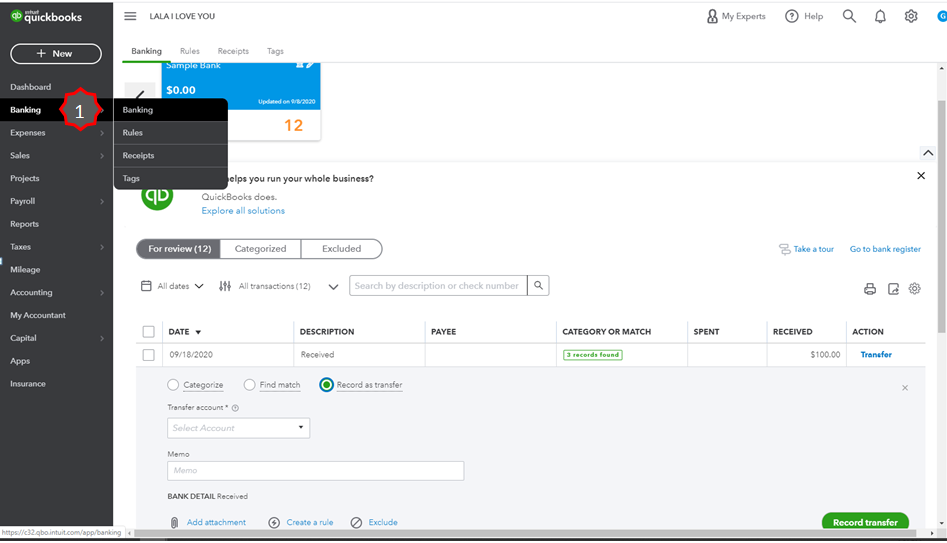
Task: Toggle the select-all transactions checkbox
Action: click(149, 332)
